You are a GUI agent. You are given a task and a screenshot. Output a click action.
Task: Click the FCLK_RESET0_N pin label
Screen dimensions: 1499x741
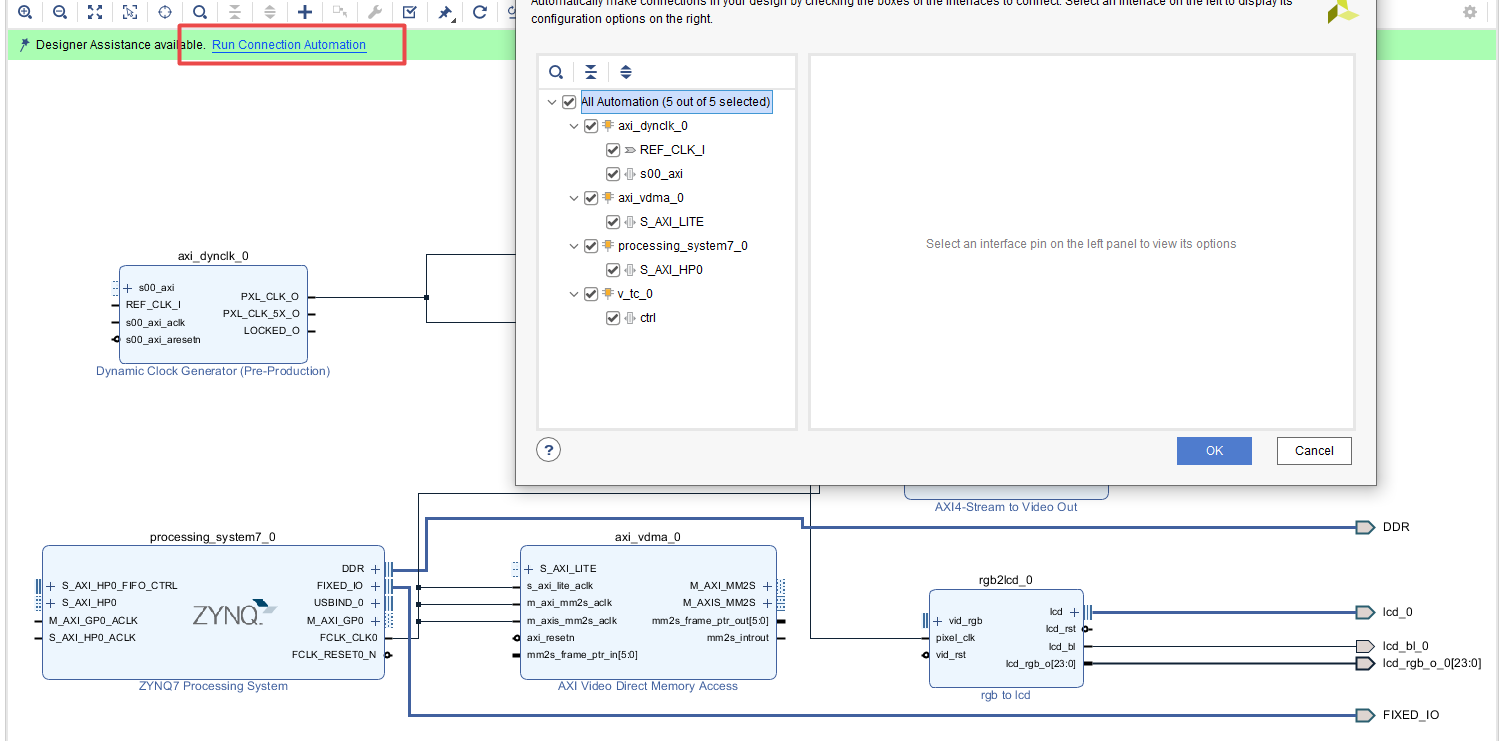(334, 655)
